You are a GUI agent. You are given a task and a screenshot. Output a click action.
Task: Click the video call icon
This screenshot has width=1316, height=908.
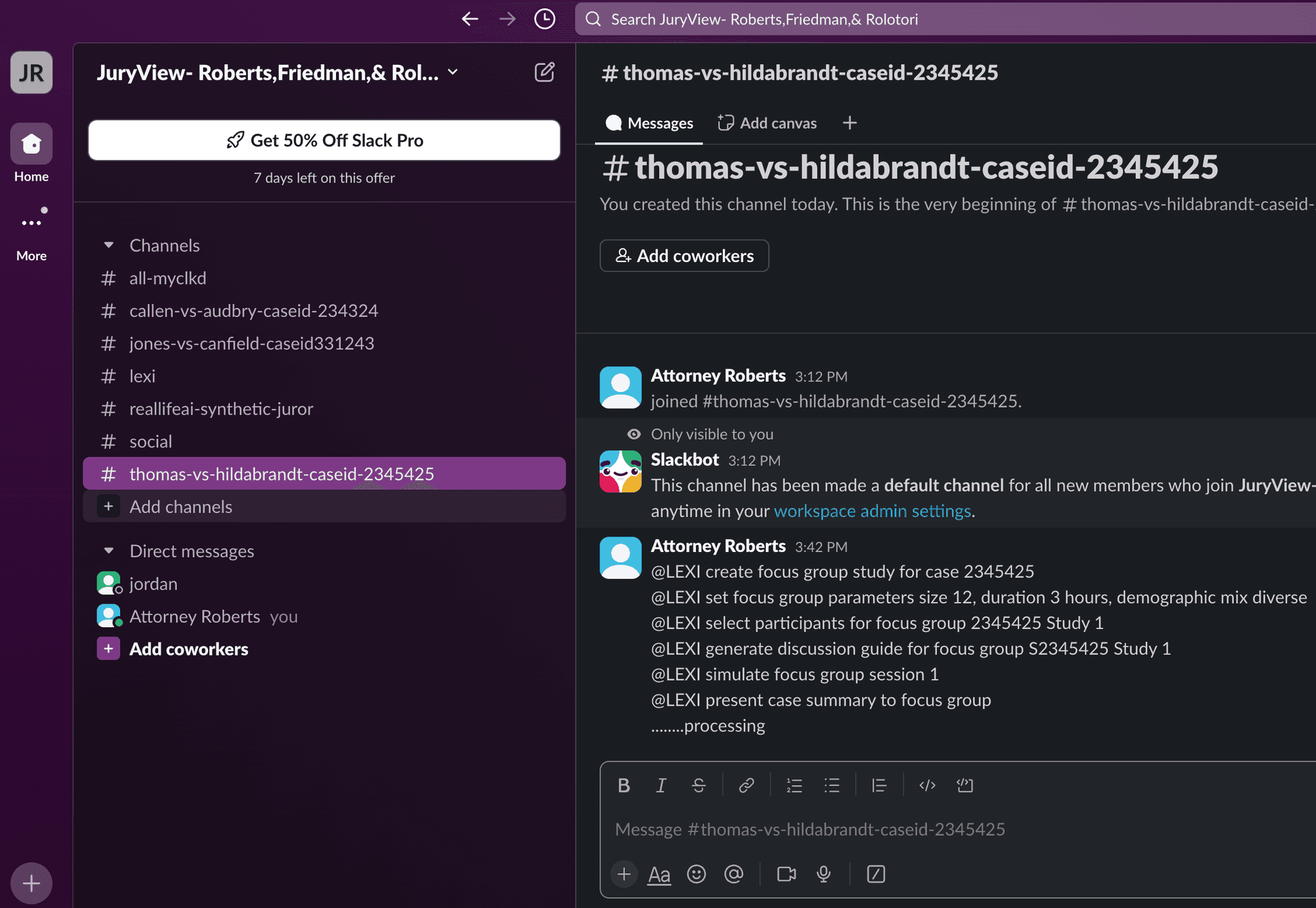(x=787, y=873)
